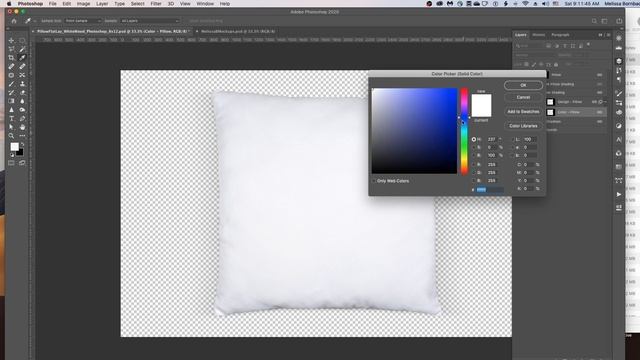
Task: Open the Layer menu
Action: coord(102,4)
